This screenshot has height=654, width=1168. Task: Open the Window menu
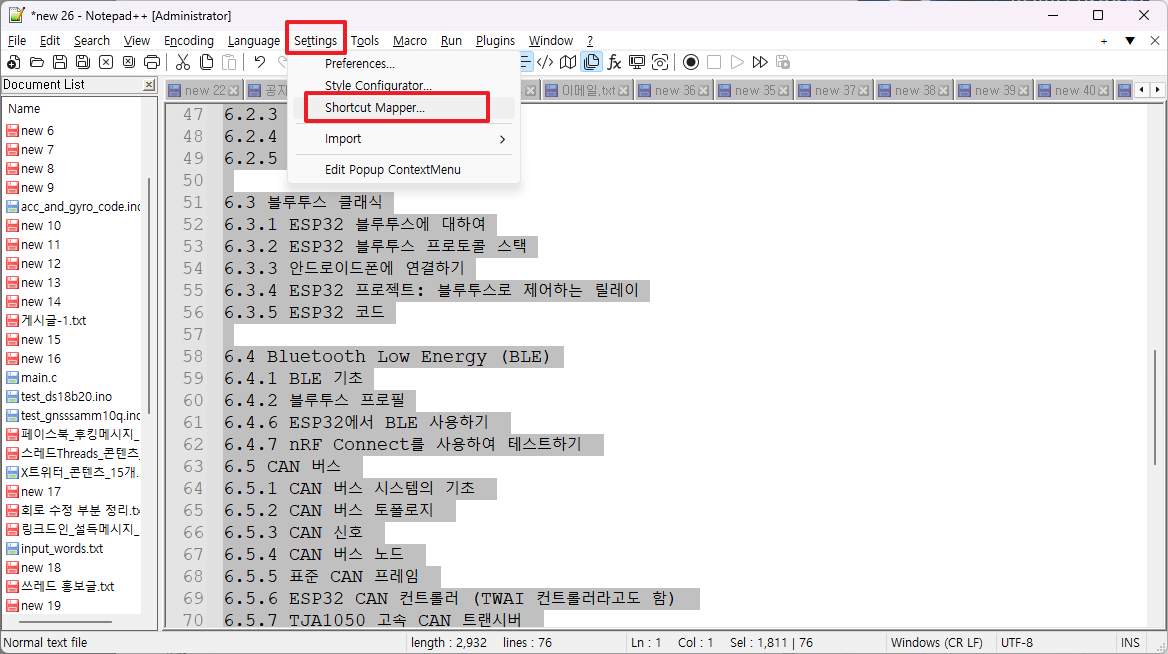550,41
